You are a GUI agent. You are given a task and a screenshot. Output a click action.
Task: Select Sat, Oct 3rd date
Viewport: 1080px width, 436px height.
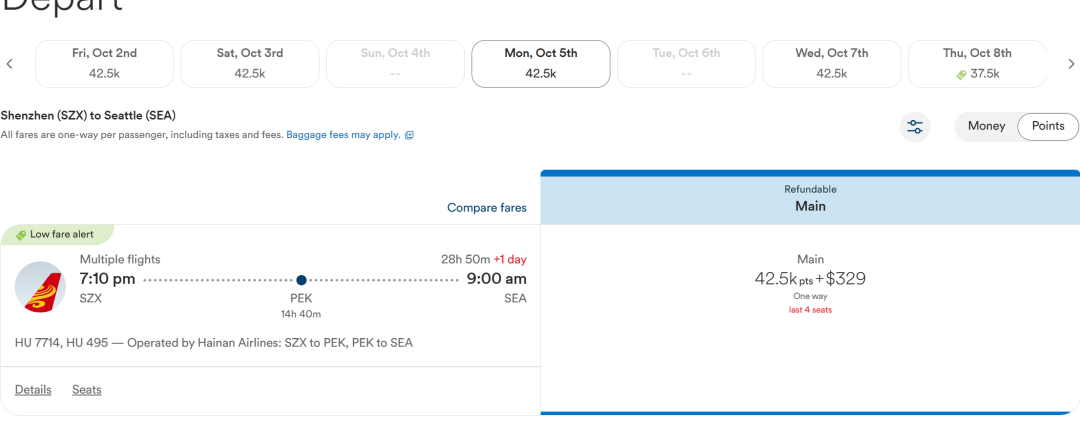coord(249,63)
